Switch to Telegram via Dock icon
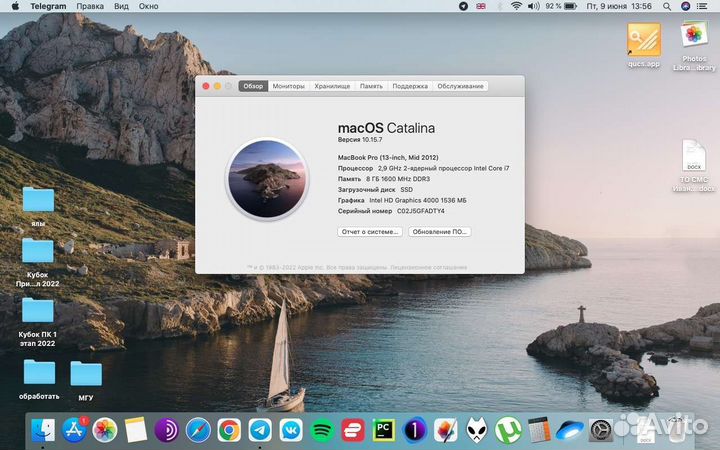The image size is (720, 450). [260, 430]
